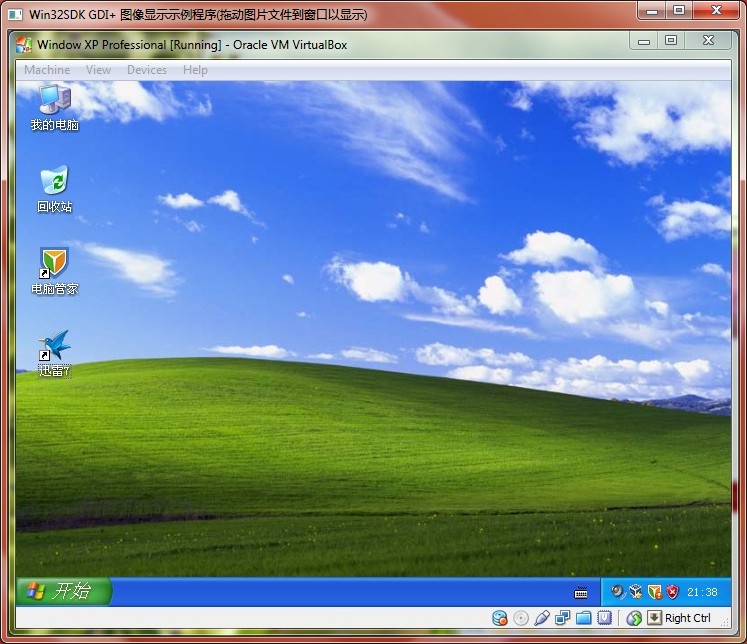
Task: Click the network adapters indicator icon
Action: pos(563,618)
